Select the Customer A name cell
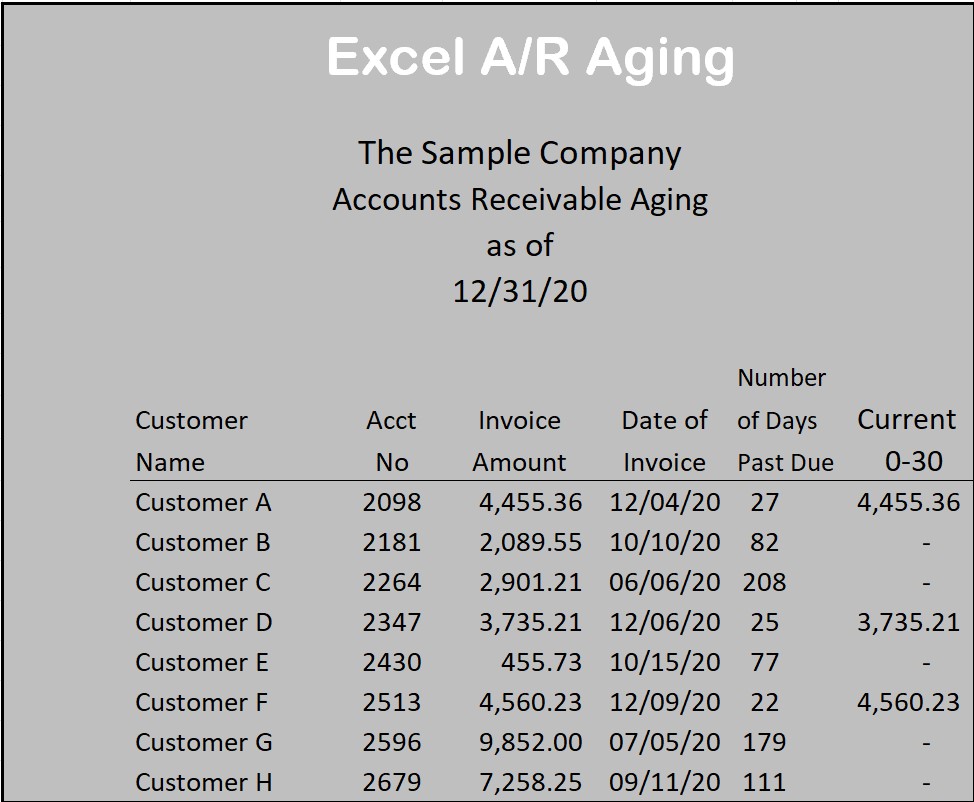The width and height of the screenshot is (974, 802). [203, 502]
